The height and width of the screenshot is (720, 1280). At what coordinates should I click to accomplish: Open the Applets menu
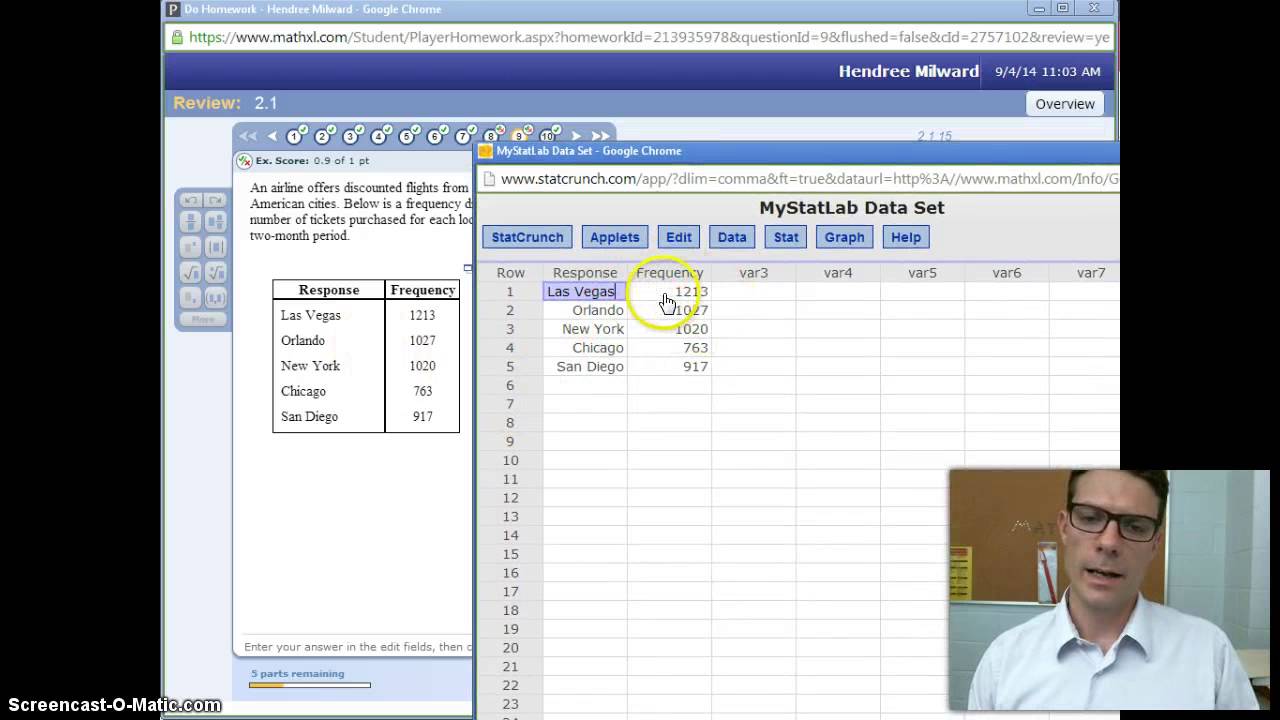[614, 237]
